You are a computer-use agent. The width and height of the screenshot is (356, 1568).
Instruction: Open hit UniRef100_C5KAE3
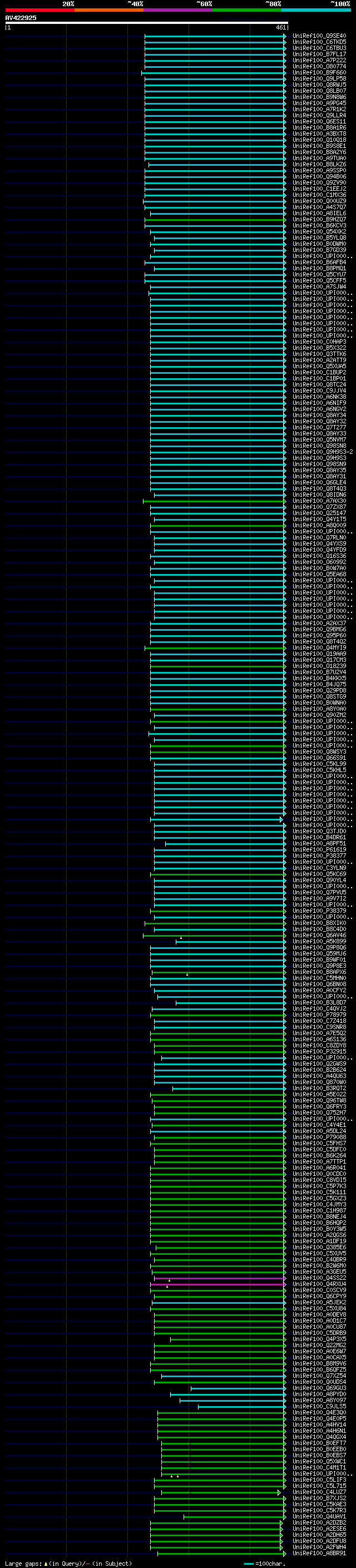pos(319,1505)
